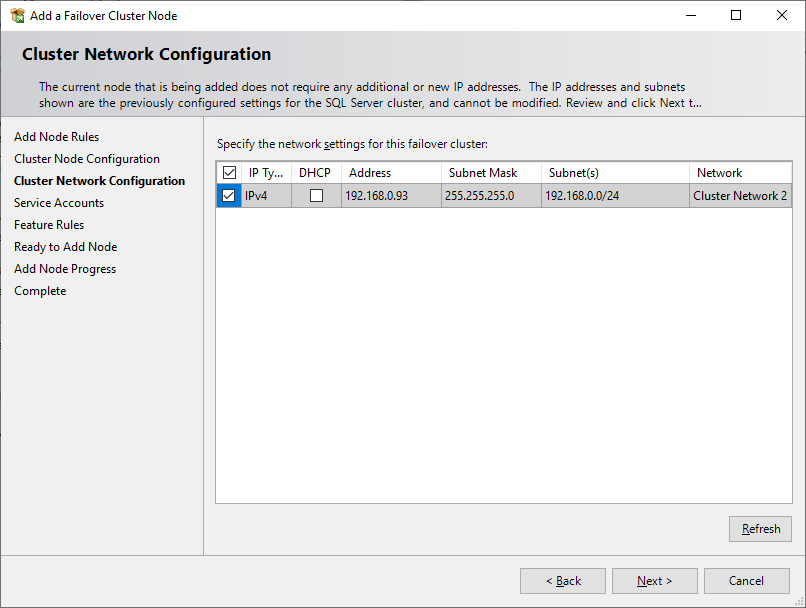Minimize the Add a Failover Cluster Node window

click(x=691, y=15)
